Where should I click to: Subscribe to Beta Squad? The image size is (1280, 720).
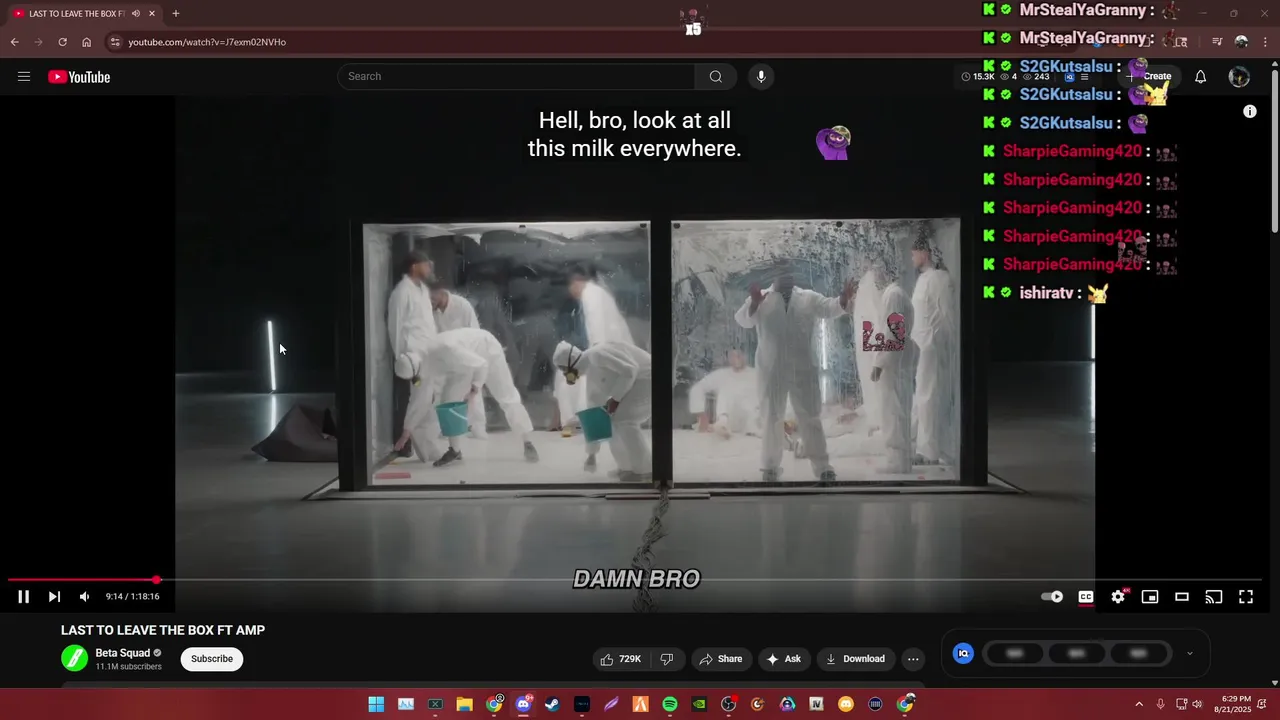point(212,659)
